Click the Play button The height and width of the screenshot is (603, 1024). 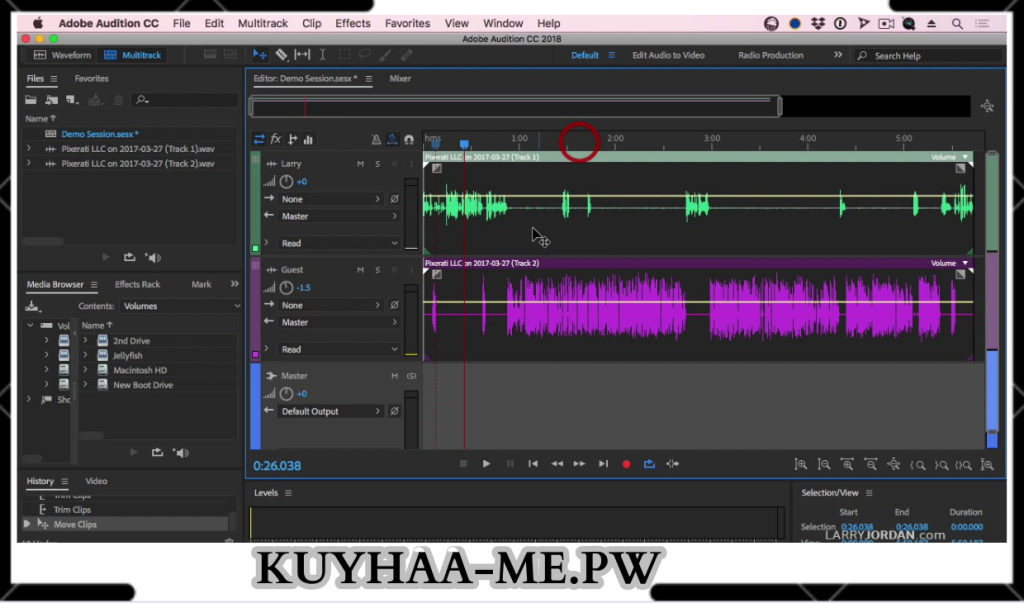pos(486,464)
